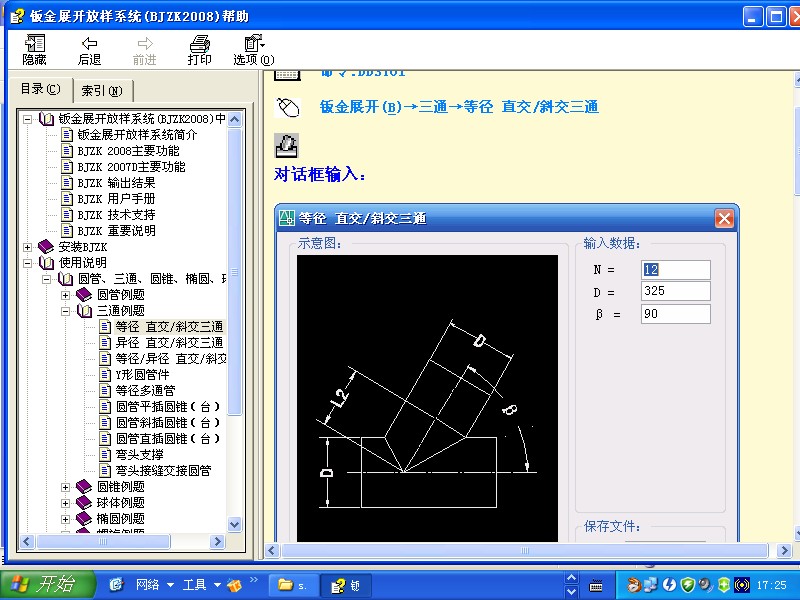Click the green shield tray icon
The image size is (800, 600).
688,585
